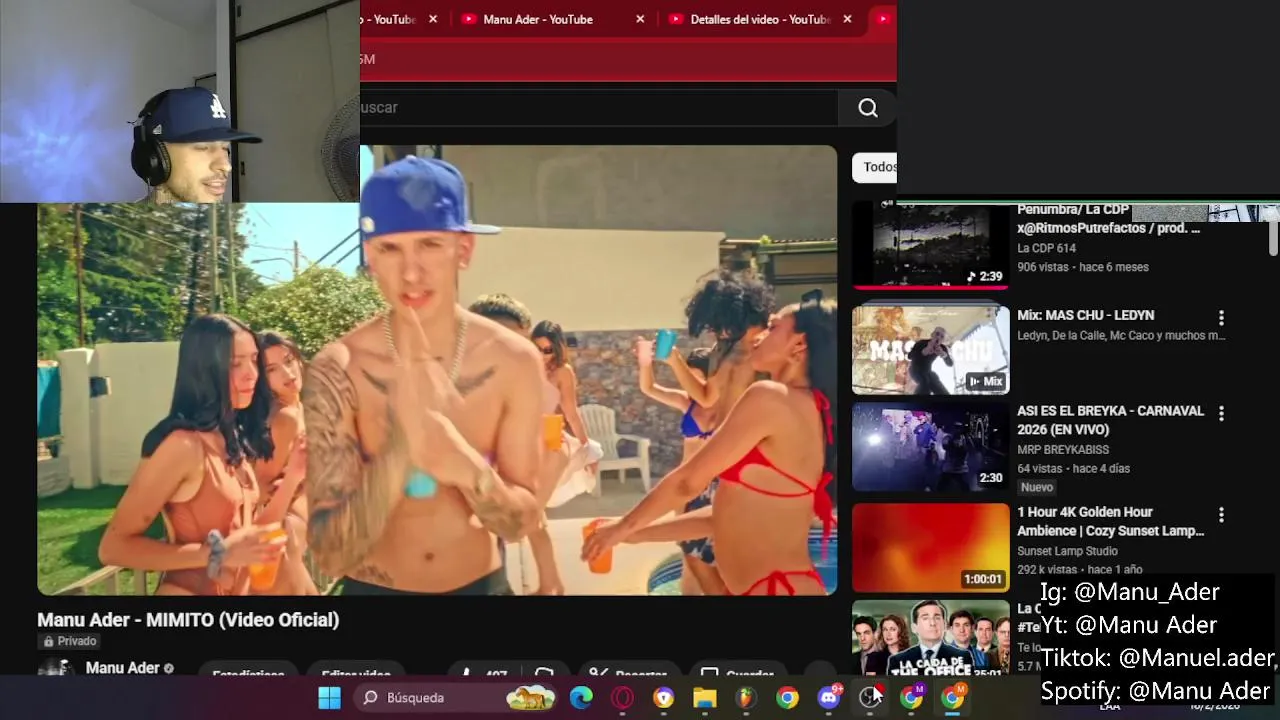This screenshot has height=720, width=1280.
Task: Open 1 Hour 4K Golden Hour Ambience title
Action: tap(1110, 521)
